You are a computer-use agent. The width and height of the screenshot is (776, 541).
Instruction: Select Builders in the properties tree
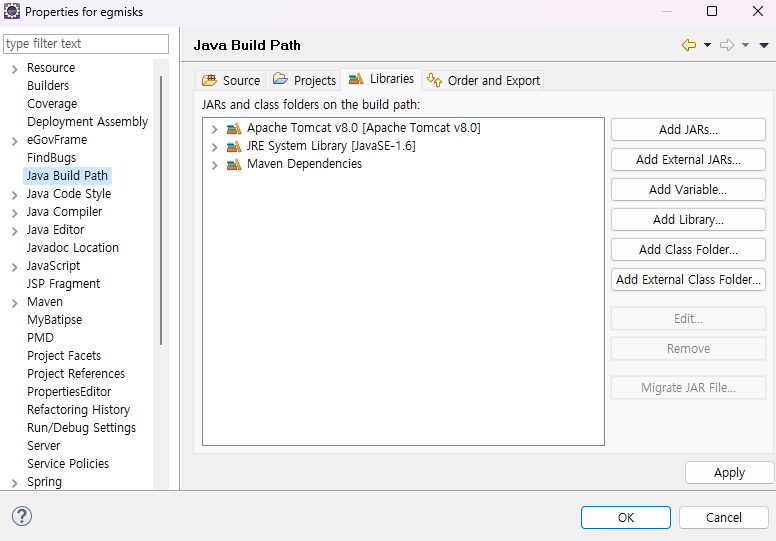[x=48, y=86]
